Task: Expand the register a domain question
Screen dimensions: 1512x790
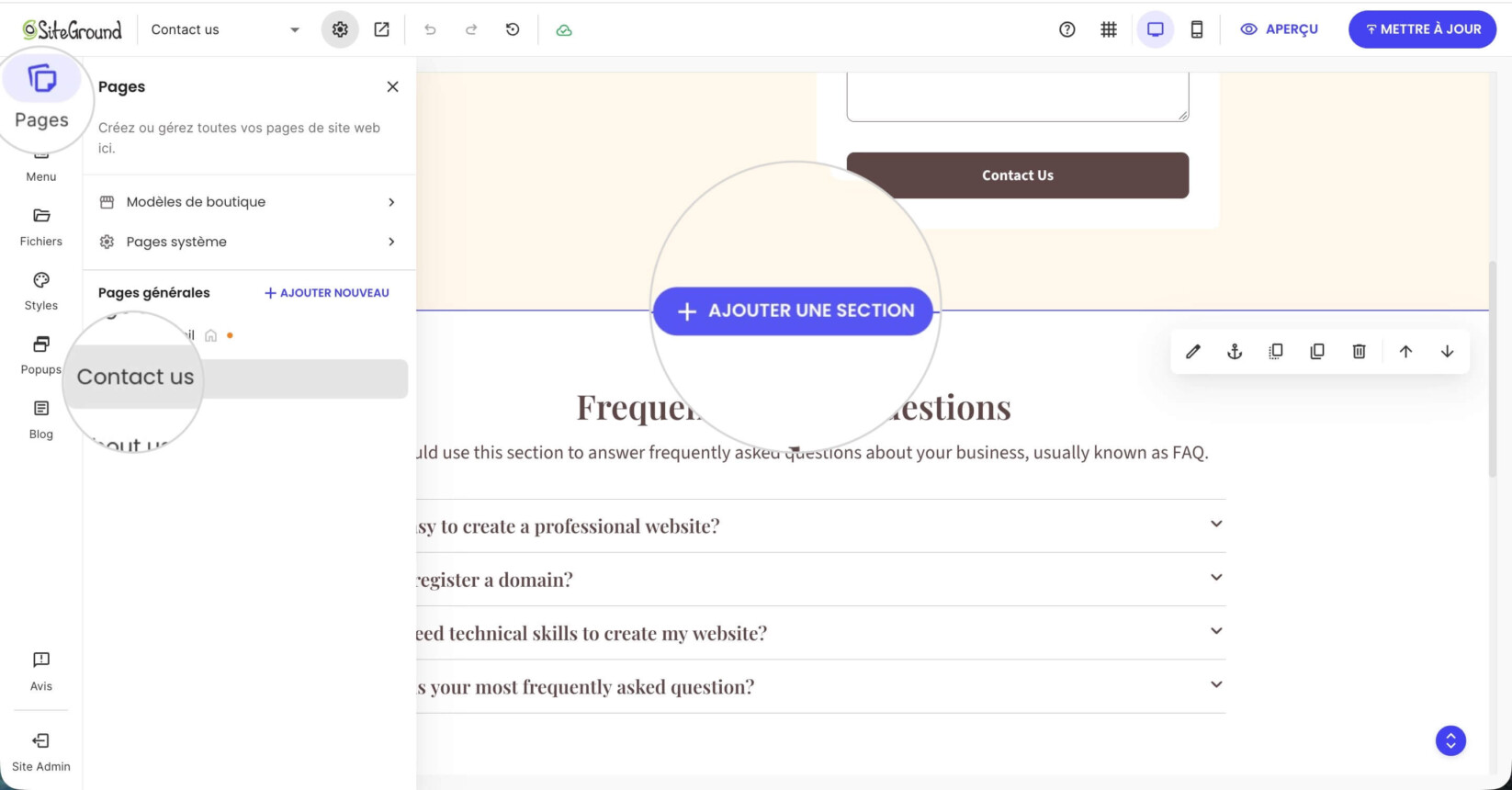Action: pyautogui.click(x=821, y=580)
